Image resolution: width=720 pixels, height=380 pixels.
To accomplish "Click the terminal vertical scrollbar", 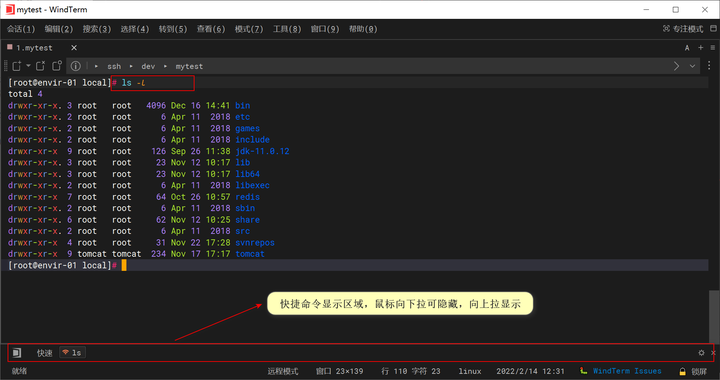I will 714,317.
